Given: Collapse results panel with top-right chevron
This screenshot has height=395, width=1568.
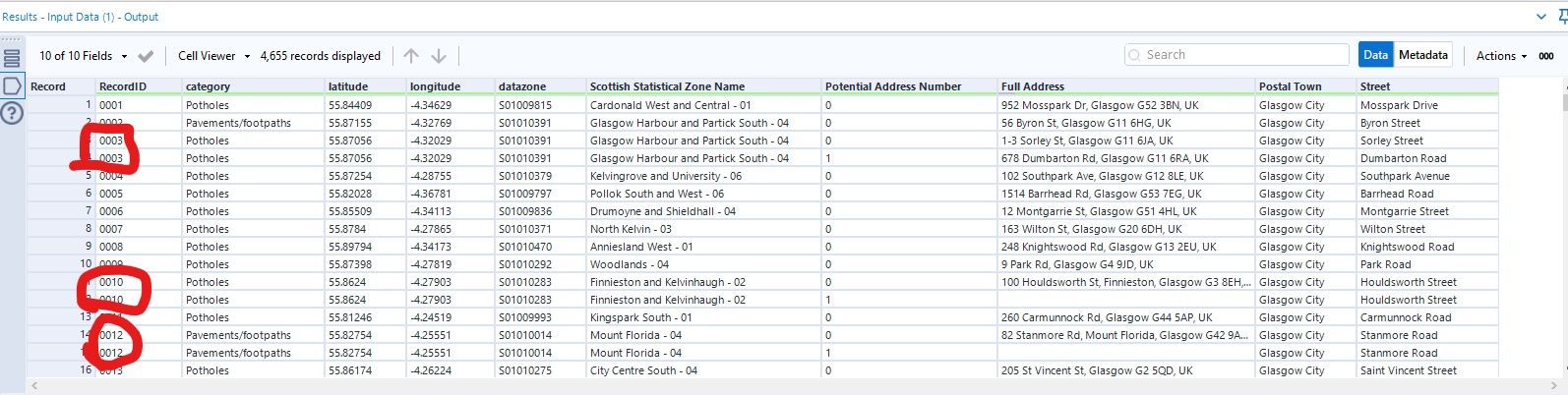Looking at the screenshot, I should tap(1540, 17).
